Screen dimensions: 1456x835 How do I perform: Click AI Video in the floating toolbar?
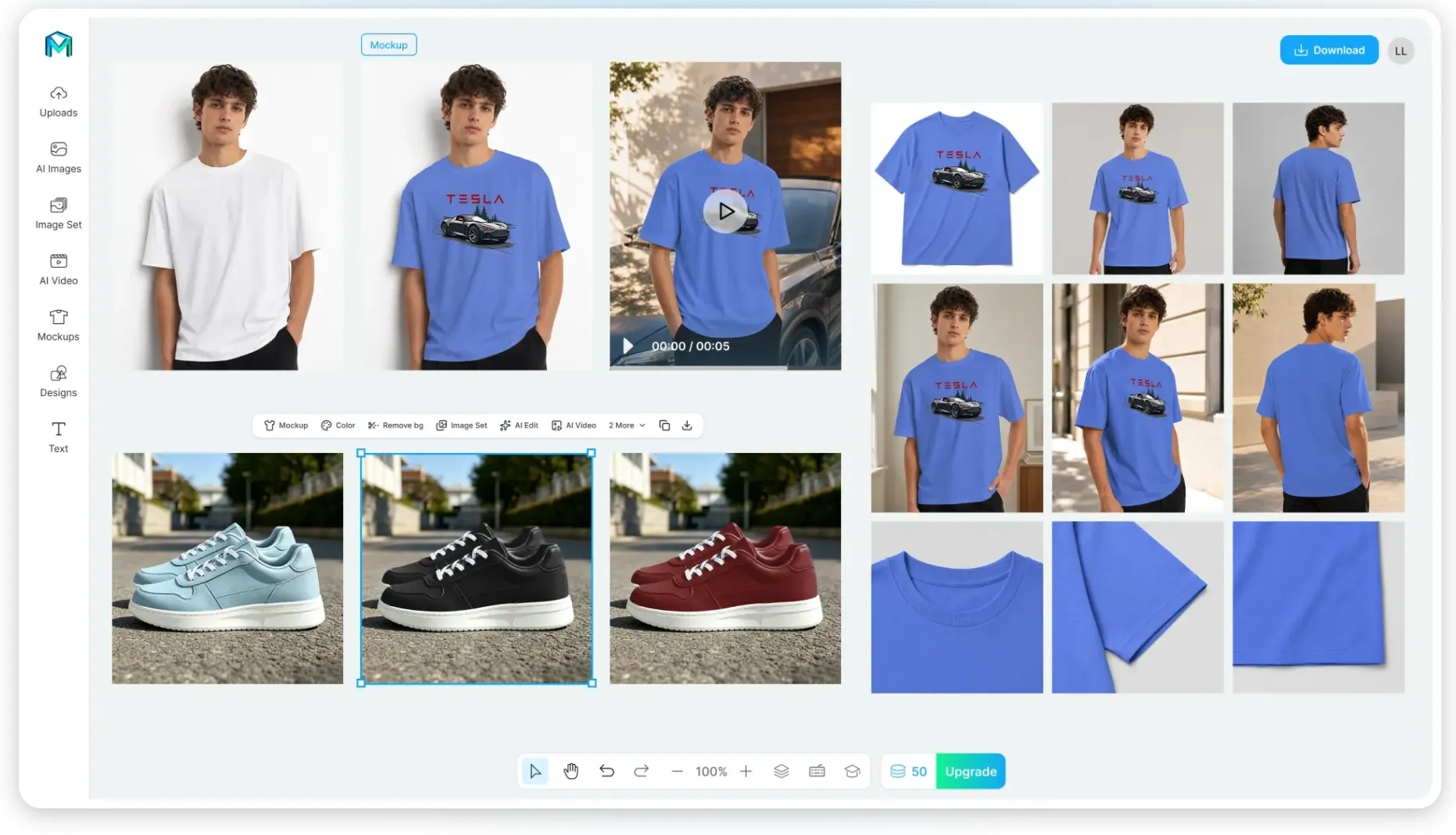(x=574, y=426)
